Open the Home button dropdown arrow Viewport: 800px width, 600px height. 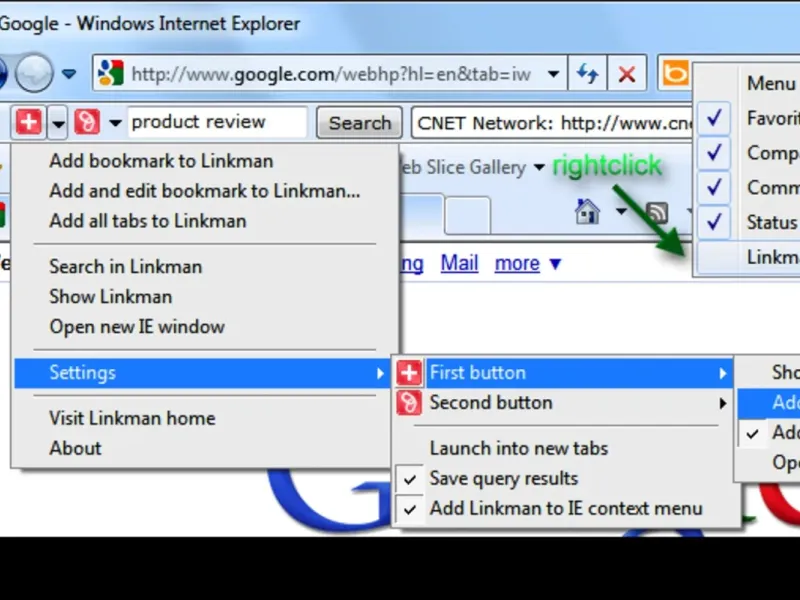621,210
